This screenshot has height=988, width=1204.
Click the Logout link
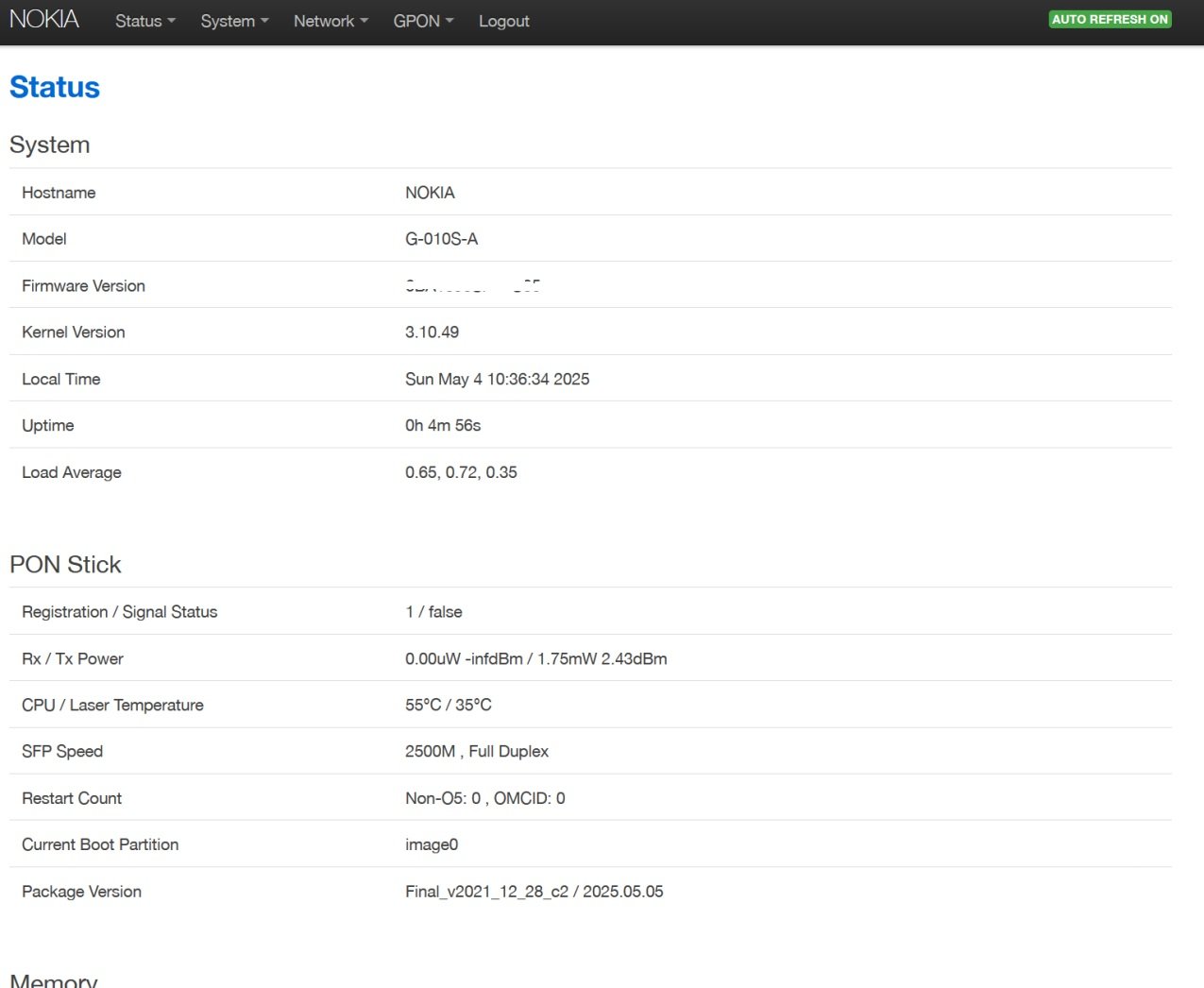[x=503, y=21]
